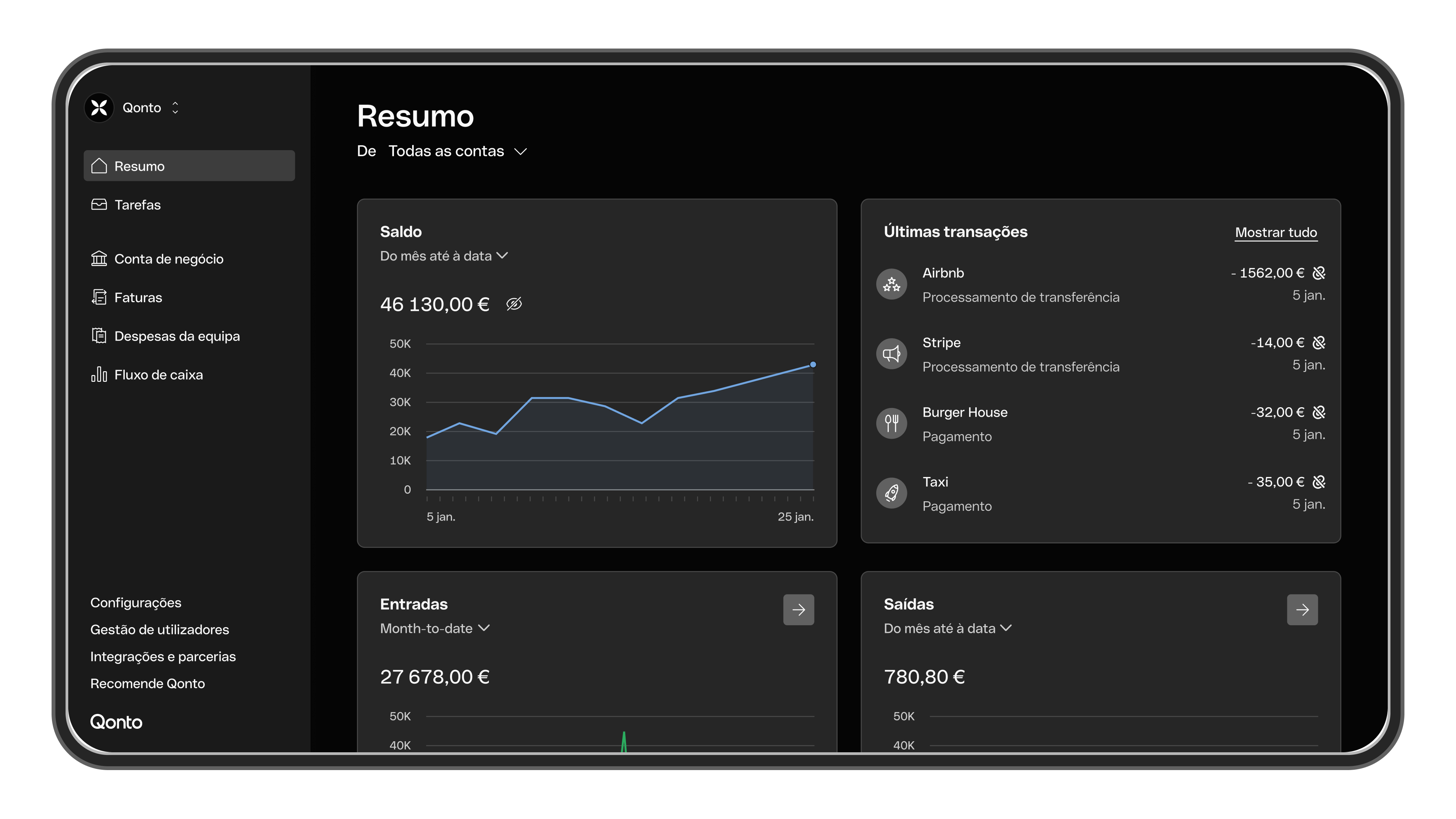Open the Burger House transaction name
This screenshot has height=819, width=1456.
tap(965, 412)
